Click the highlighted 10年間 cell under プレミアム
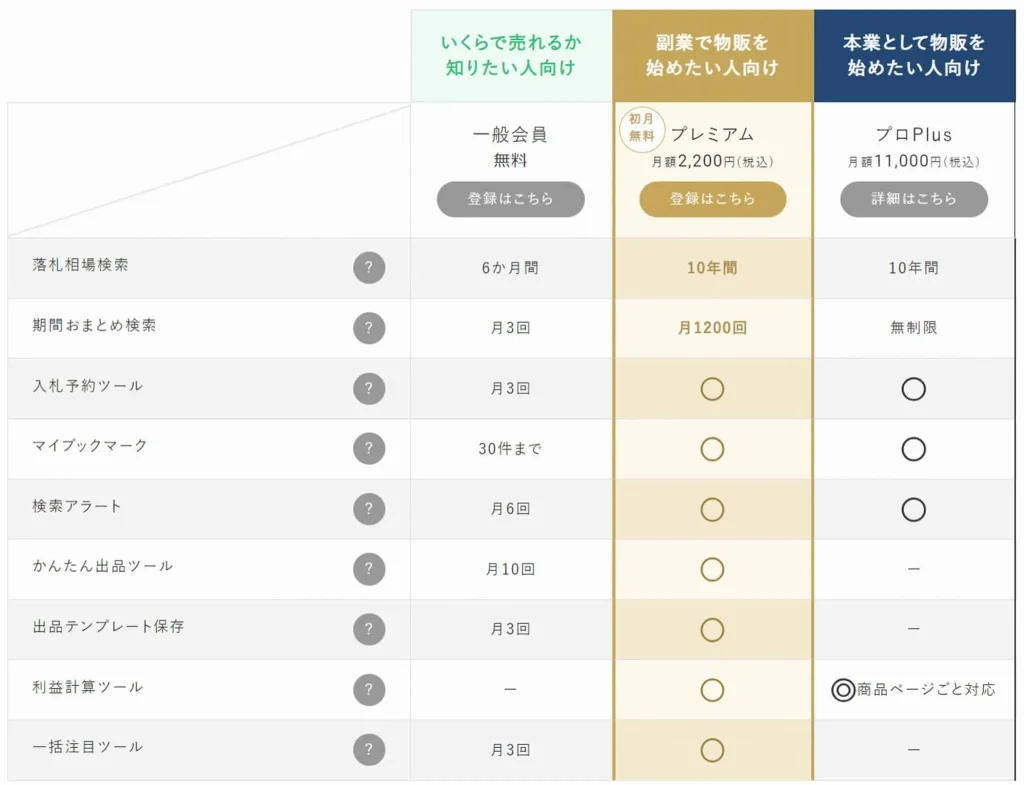 (x=712, y=267)
